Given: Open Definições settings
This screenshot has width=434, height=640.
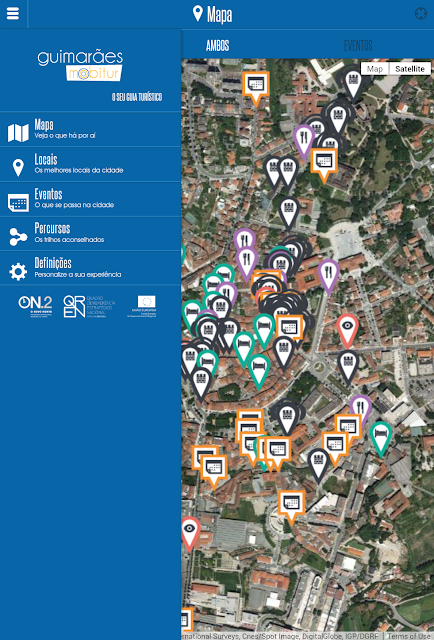Looking at the screenshot, I should pyautogui.click(x=90, y=268).
